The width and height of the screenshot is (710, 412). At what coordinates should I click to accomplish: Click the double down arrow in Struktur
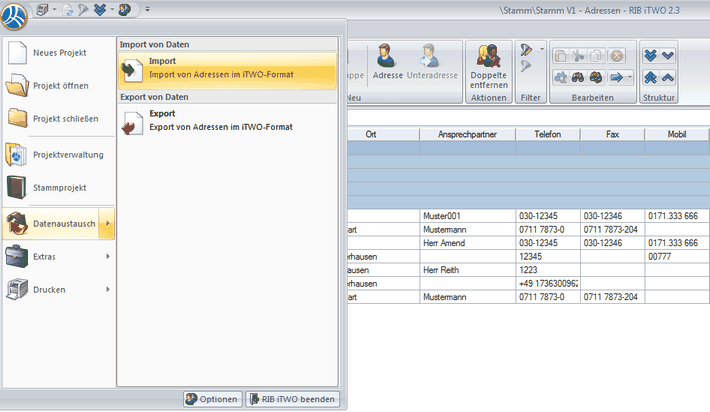click(x=651, y=55)
